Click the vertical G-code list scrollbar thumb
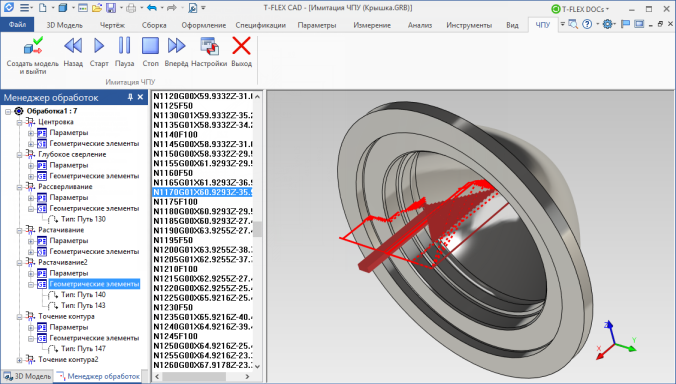Screen dimensions: 676x384 coord(257,229)
